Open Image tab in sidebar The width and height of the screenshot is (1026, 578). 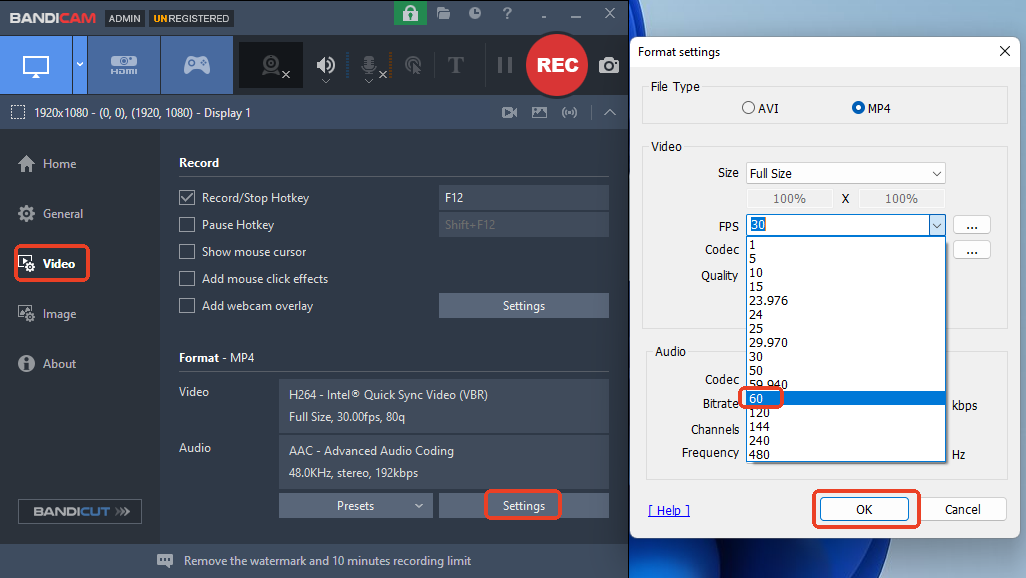(47, 314)
